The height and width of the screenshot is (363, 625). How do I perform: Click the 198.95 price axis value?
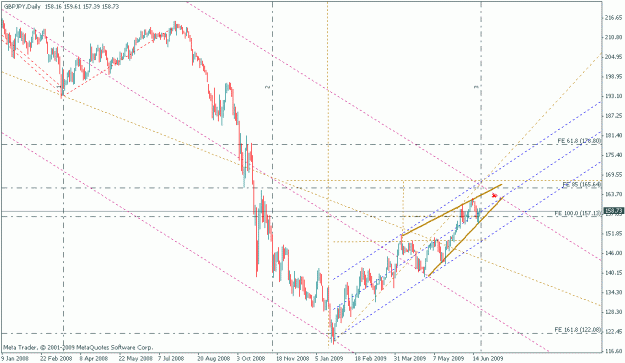(613, 77)
